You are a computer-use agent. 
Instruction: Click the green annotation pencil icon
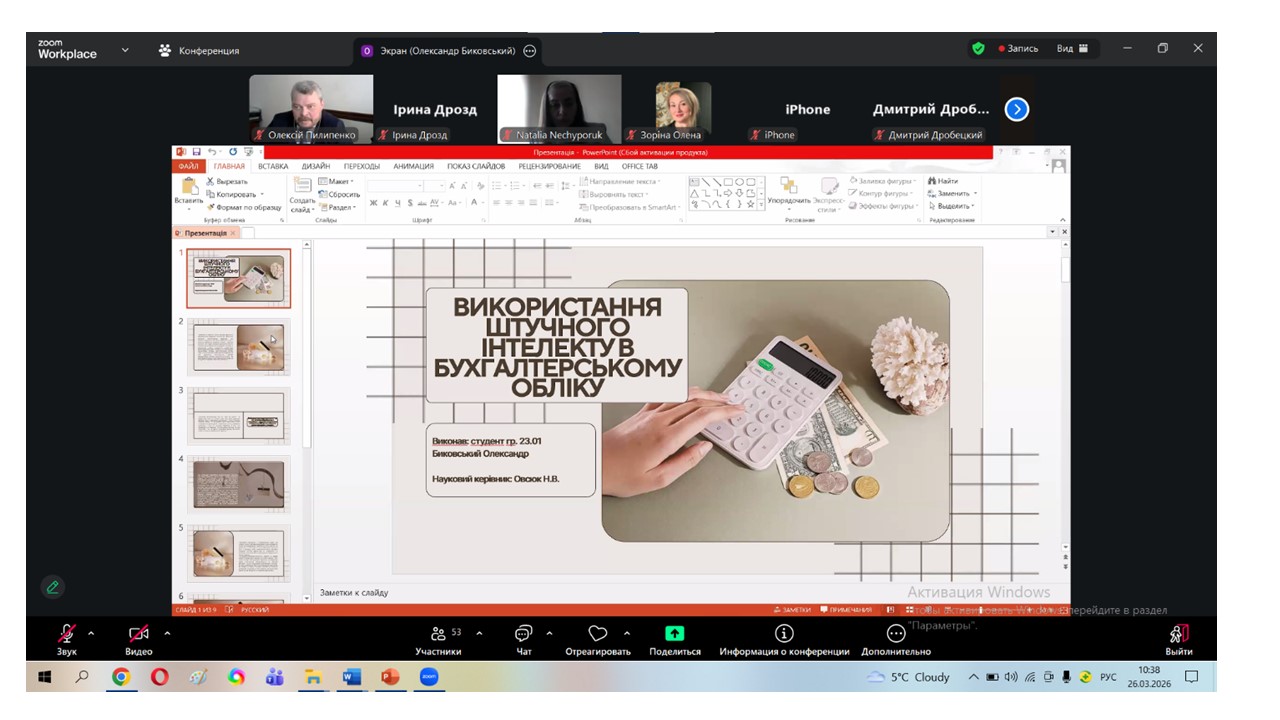point(53,587)
